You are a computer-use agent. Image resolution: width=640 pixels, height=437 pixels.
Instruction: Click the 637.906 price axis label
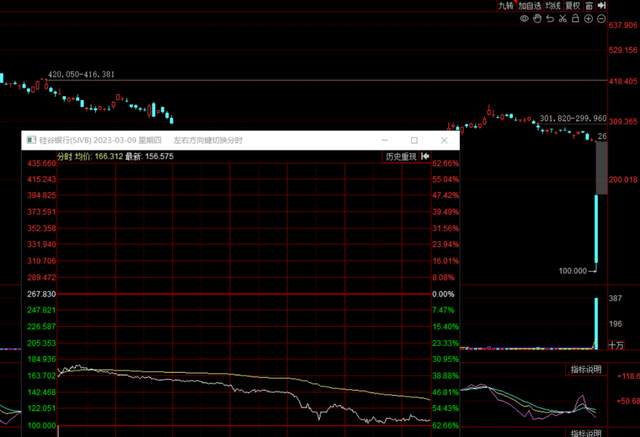[x=623, y=25]
